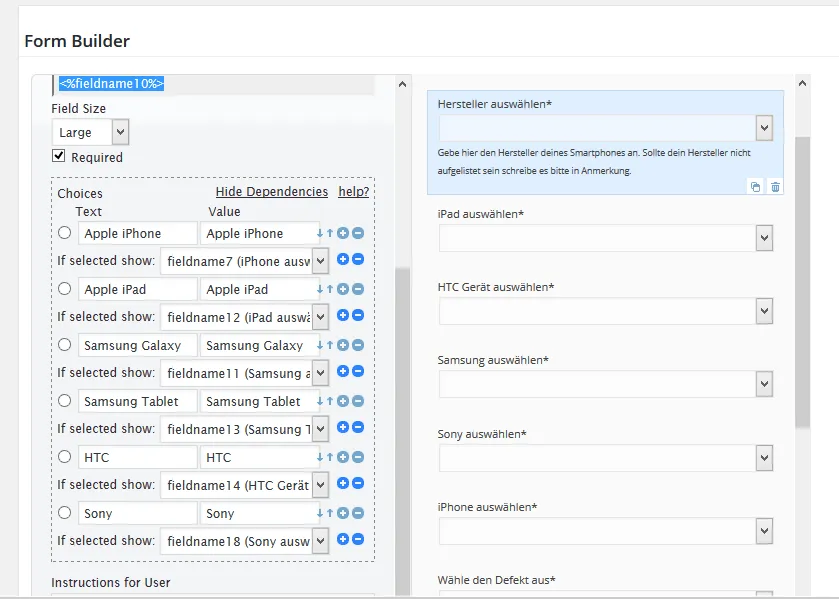Delete the Hersteller auswählen field
The image size is (839, 599).
[775, 187]
